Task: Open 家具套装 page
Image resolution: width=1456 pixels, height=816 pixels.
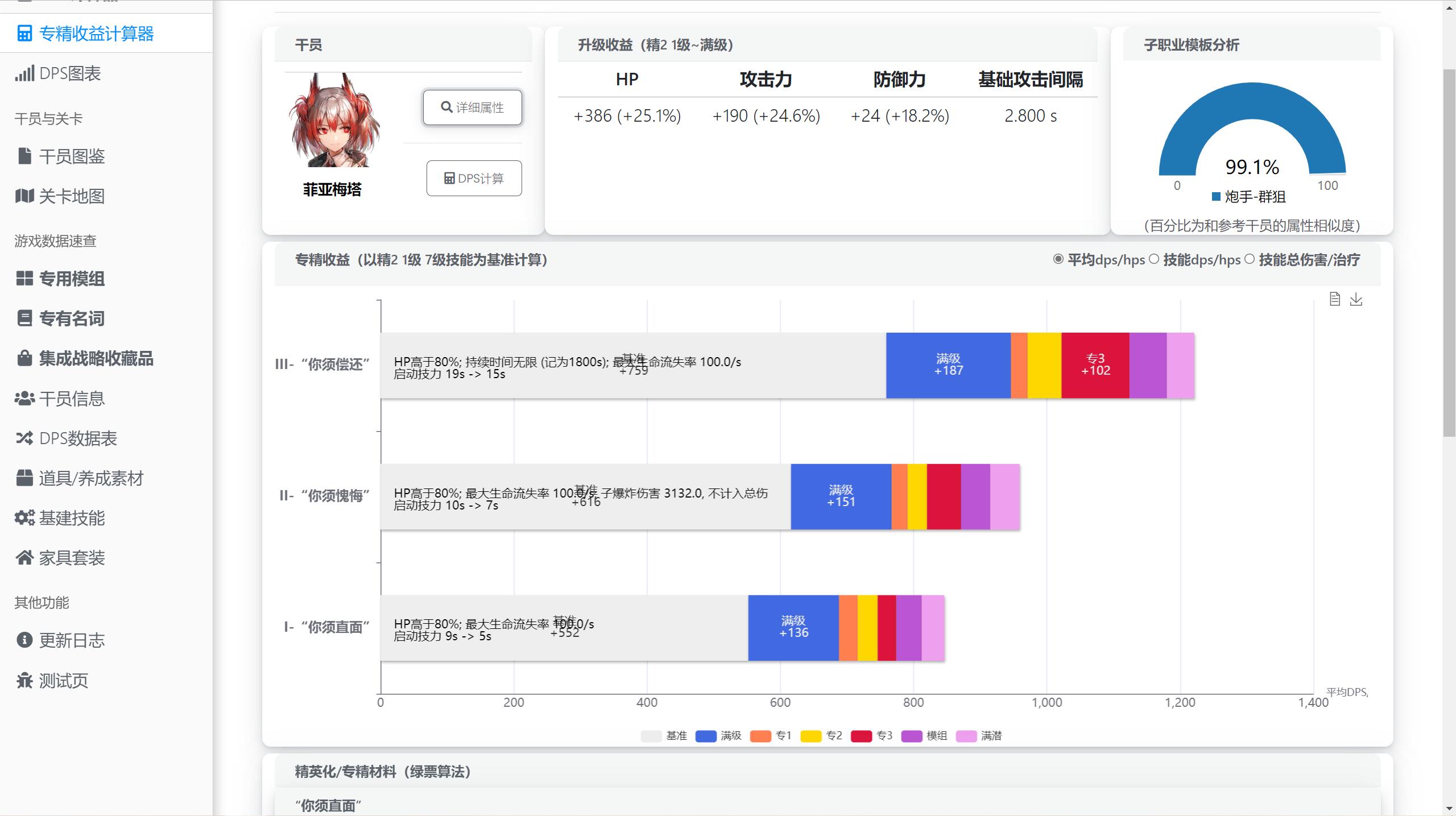Action: pos(72,558)
